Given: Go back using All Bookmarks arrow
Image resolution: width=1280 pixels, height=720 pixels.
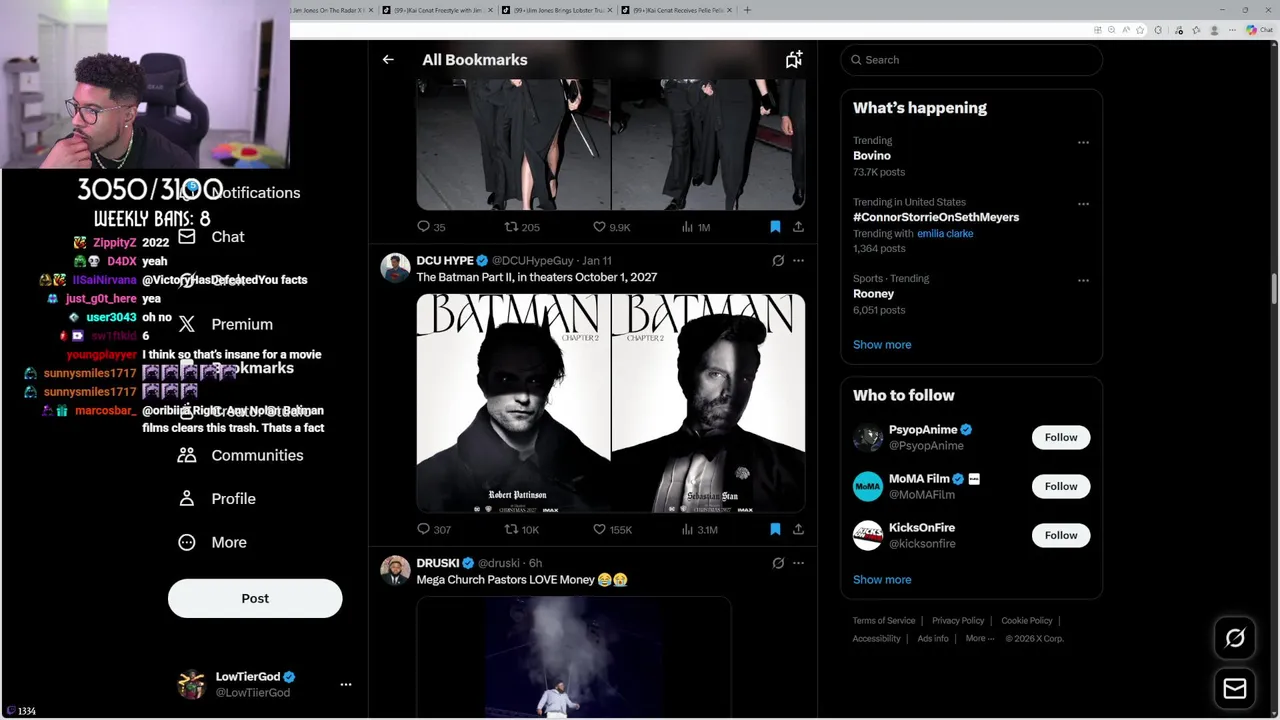Looking at the screenshot, I should point(388,60).
